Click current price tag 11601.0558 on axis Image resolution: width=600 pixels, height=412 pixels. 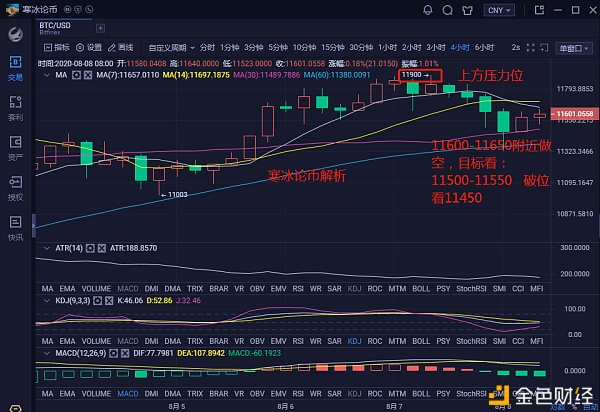click(574, 114)
